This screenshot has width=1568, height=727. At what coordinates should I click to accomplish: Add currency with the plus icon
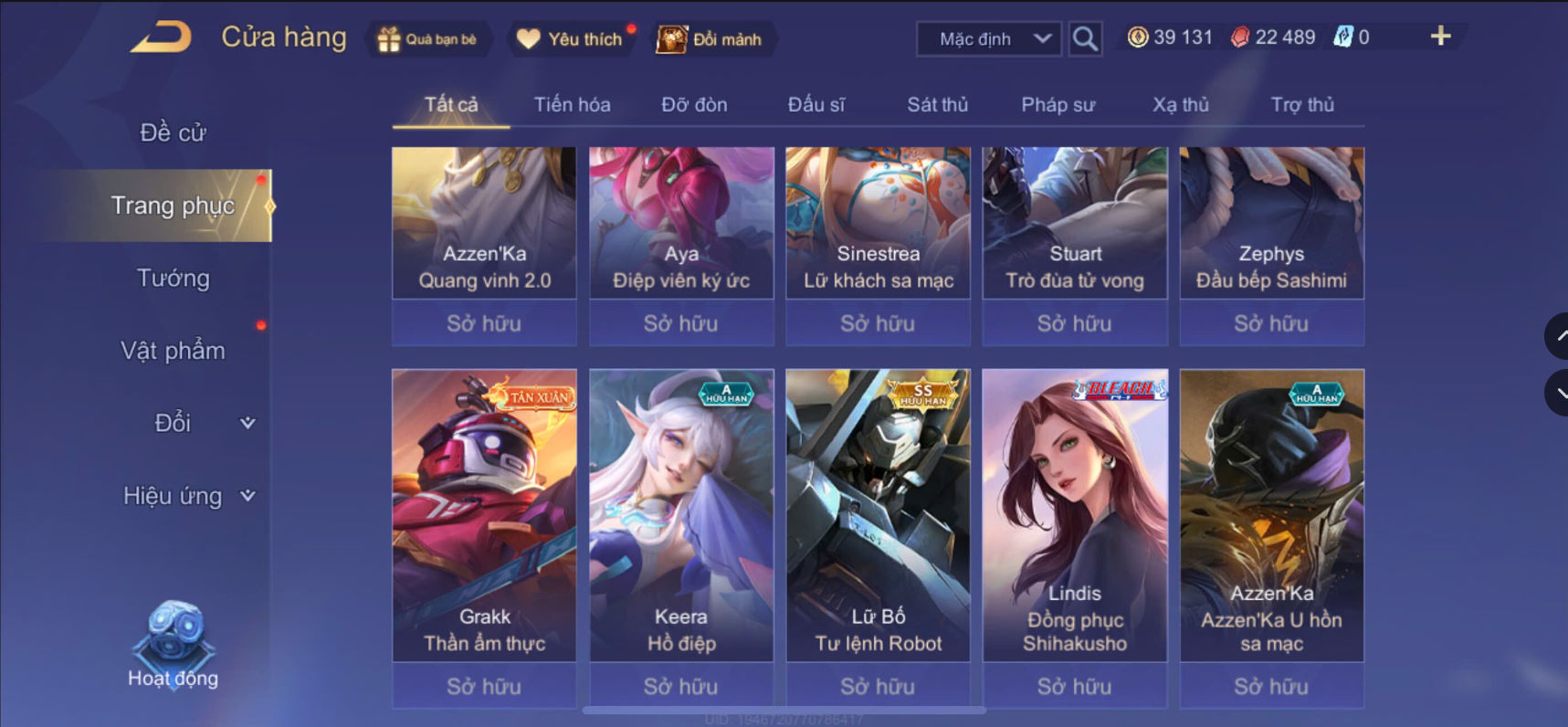tap(1440, 36)
